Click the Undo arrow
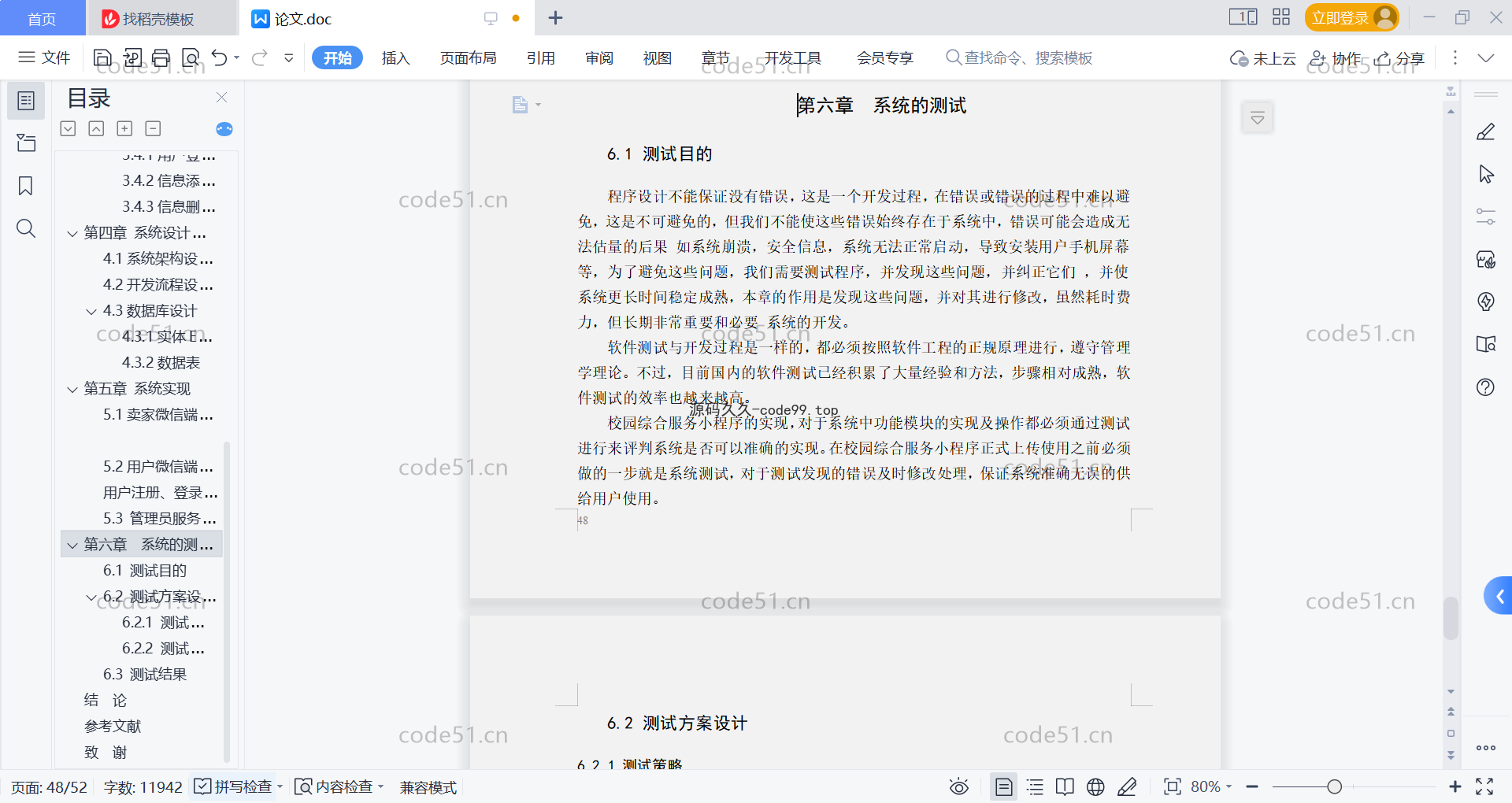1512x803 pixels. pyautogui.click(x=220, y=57)
